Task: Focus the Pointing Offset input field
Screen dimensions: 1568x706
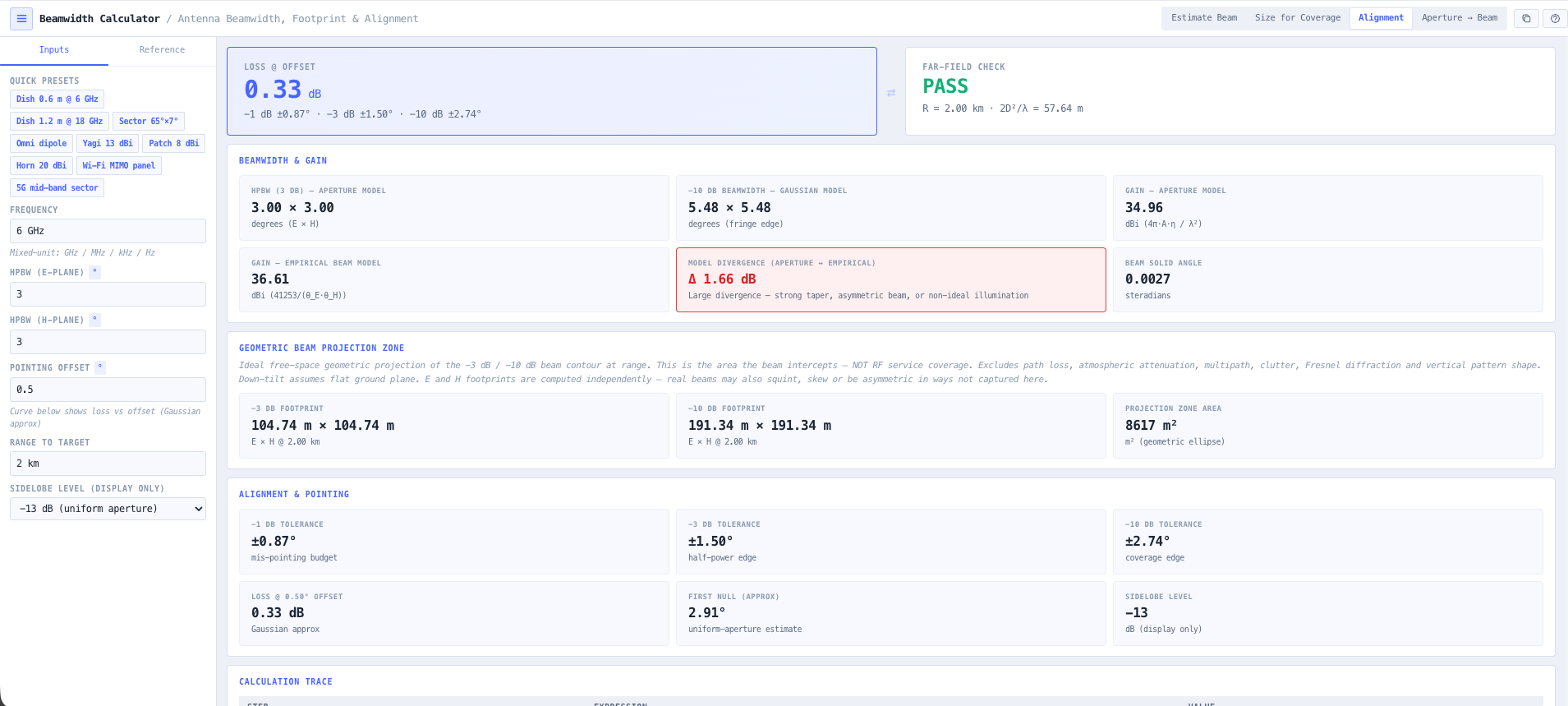Action: (108, 390)
